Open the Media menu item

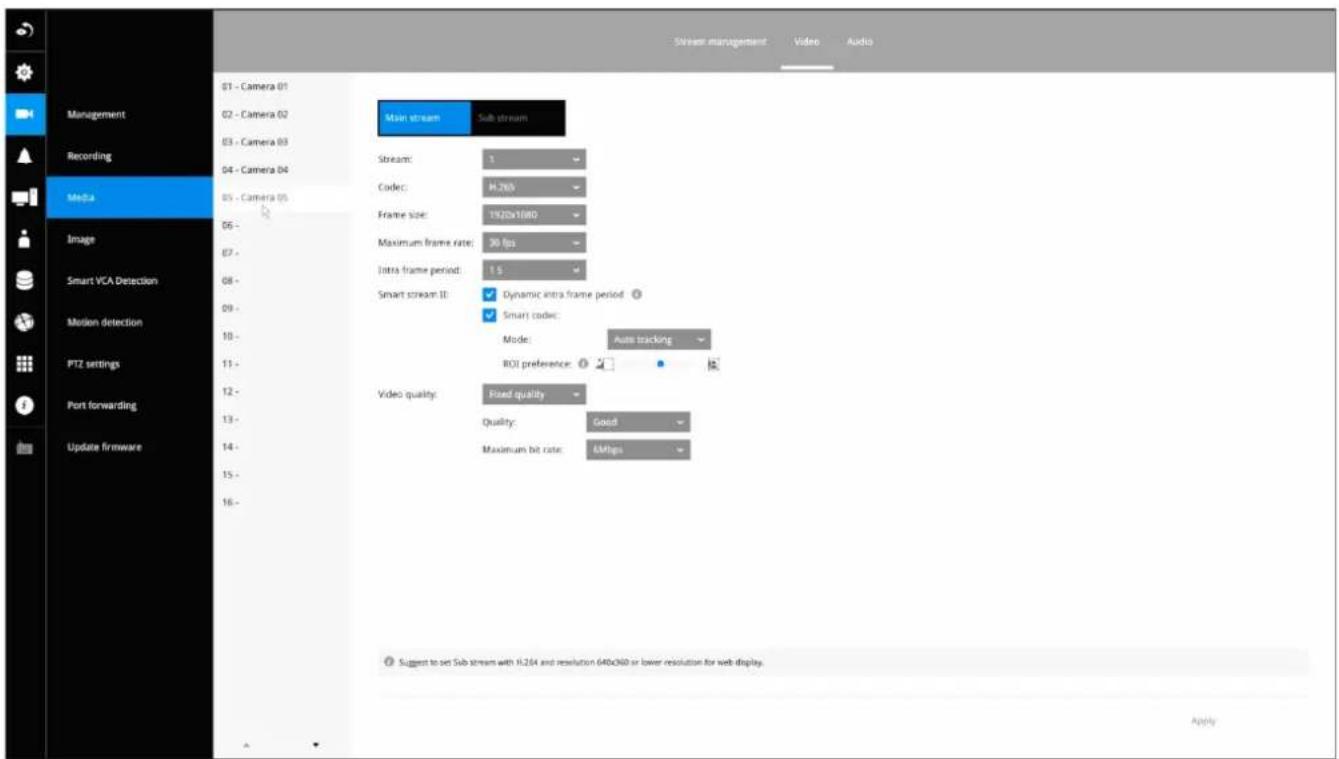[x=130, y=198]
